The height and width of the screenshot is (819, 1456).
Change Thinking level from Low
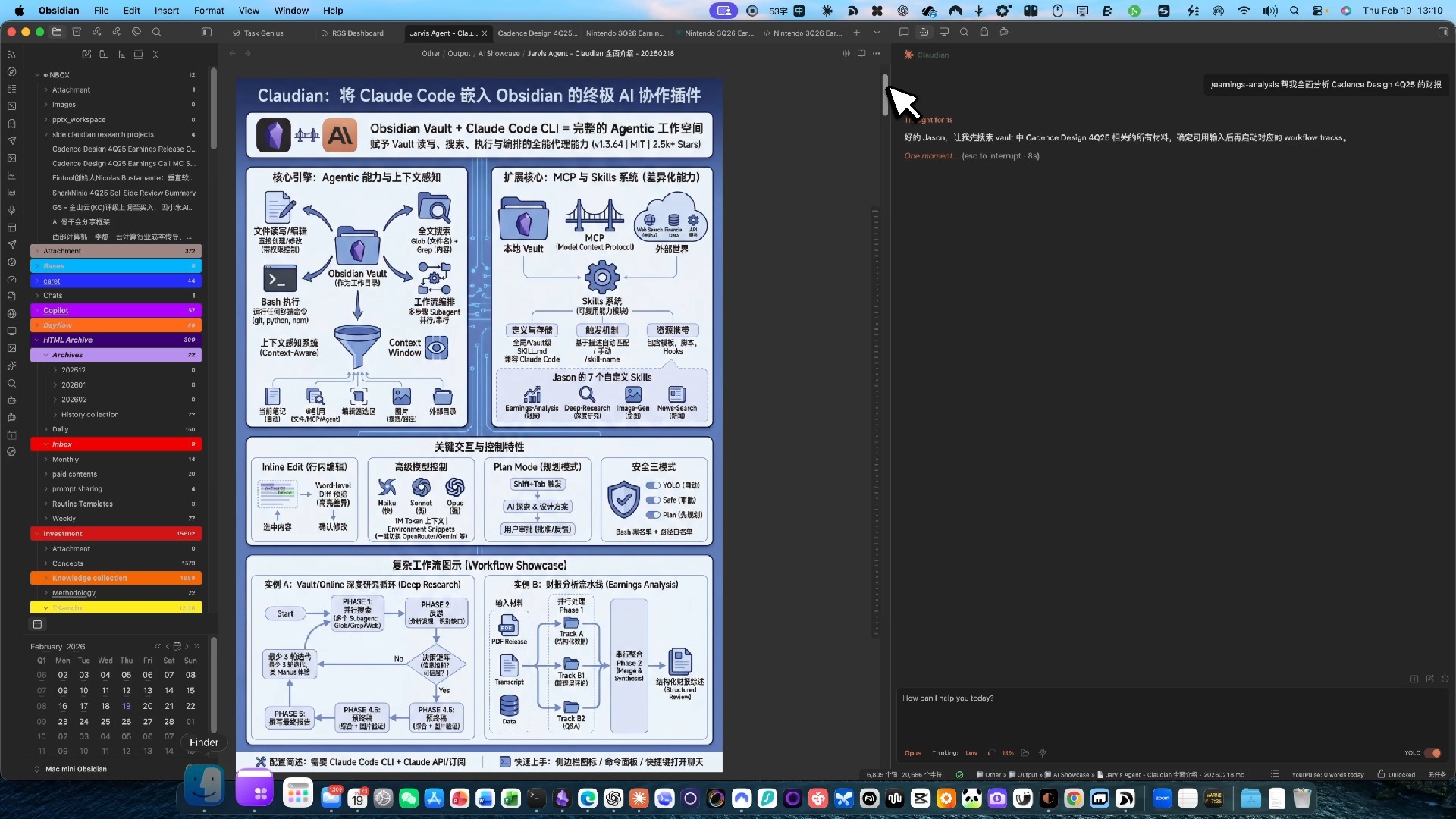pyautogui.click(x=971, y=753)
